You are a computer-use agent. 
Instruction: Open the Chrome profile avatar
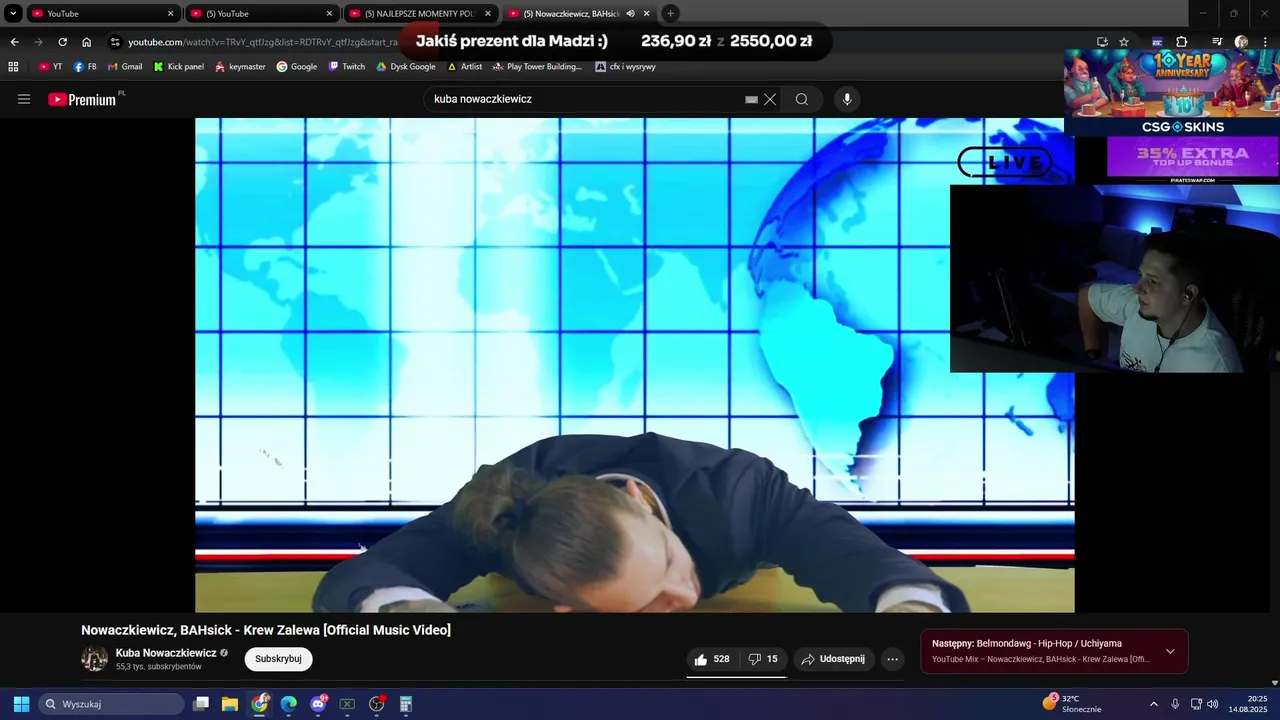point(1241,42)
